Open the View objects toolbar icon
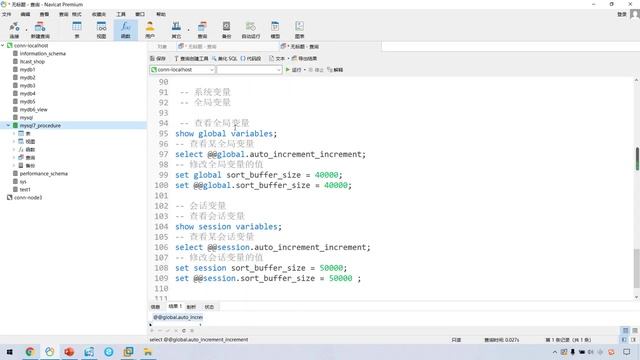The width and height of the screenshot is (640, 360). (x=101, y=30)
